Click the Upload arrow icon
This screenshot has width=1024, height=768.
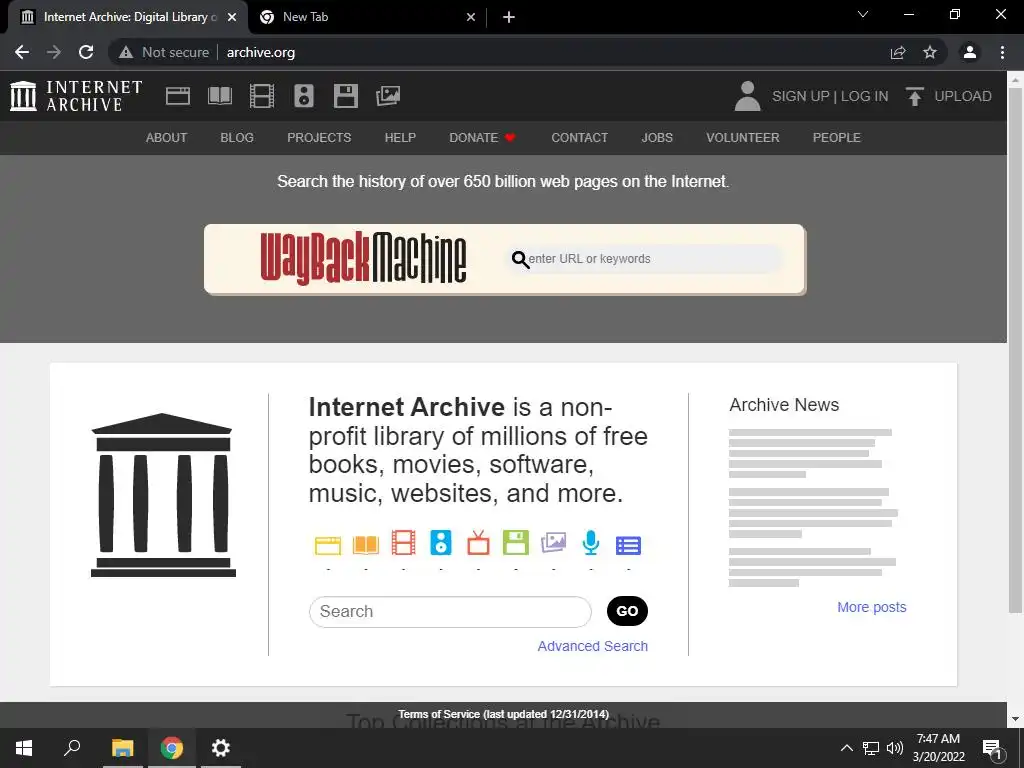click(914, 96)
